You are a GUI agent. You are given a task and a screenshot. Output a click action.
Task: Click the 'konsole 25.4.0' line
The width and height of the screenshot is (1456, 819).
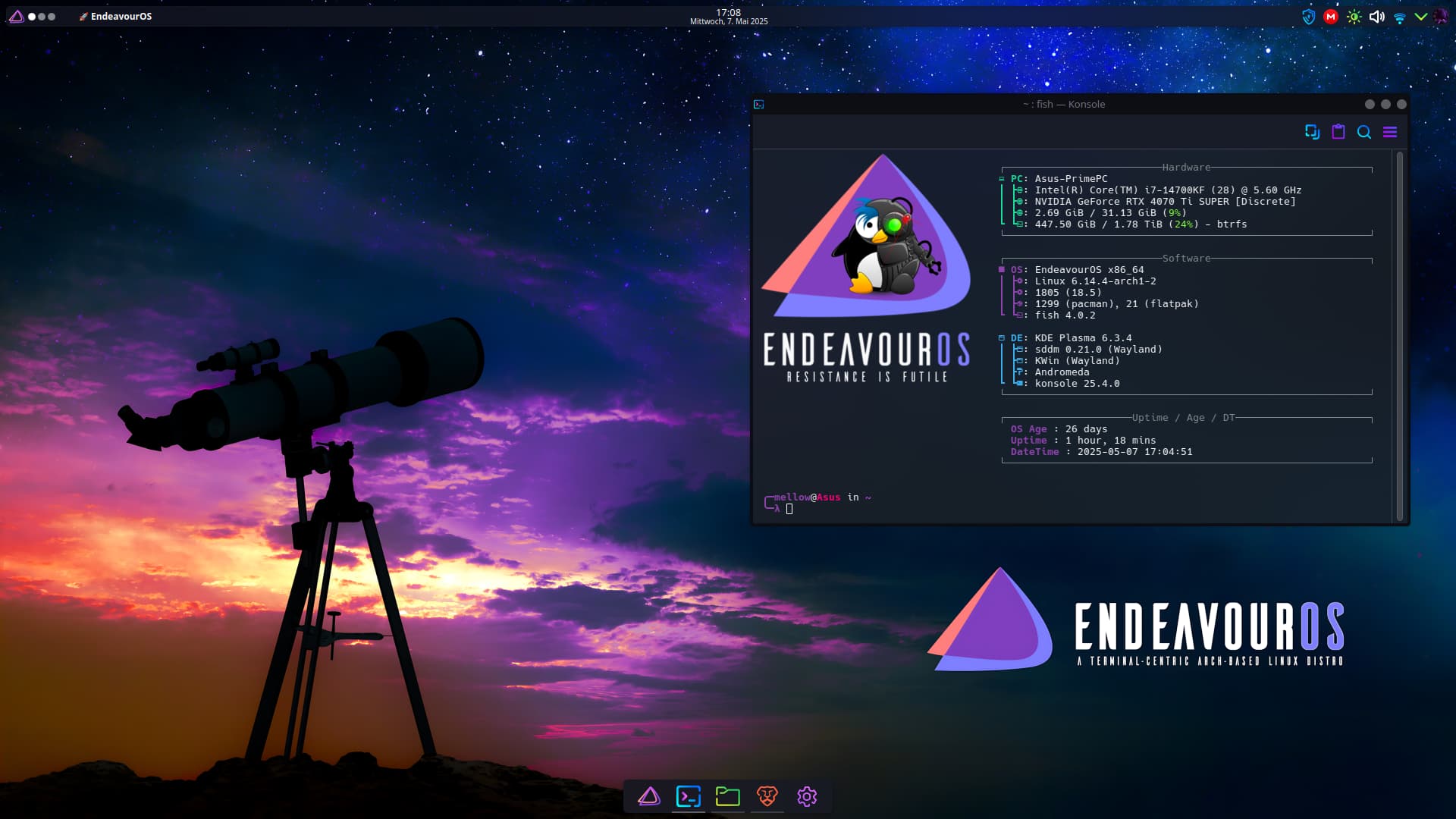(1077, 384)
